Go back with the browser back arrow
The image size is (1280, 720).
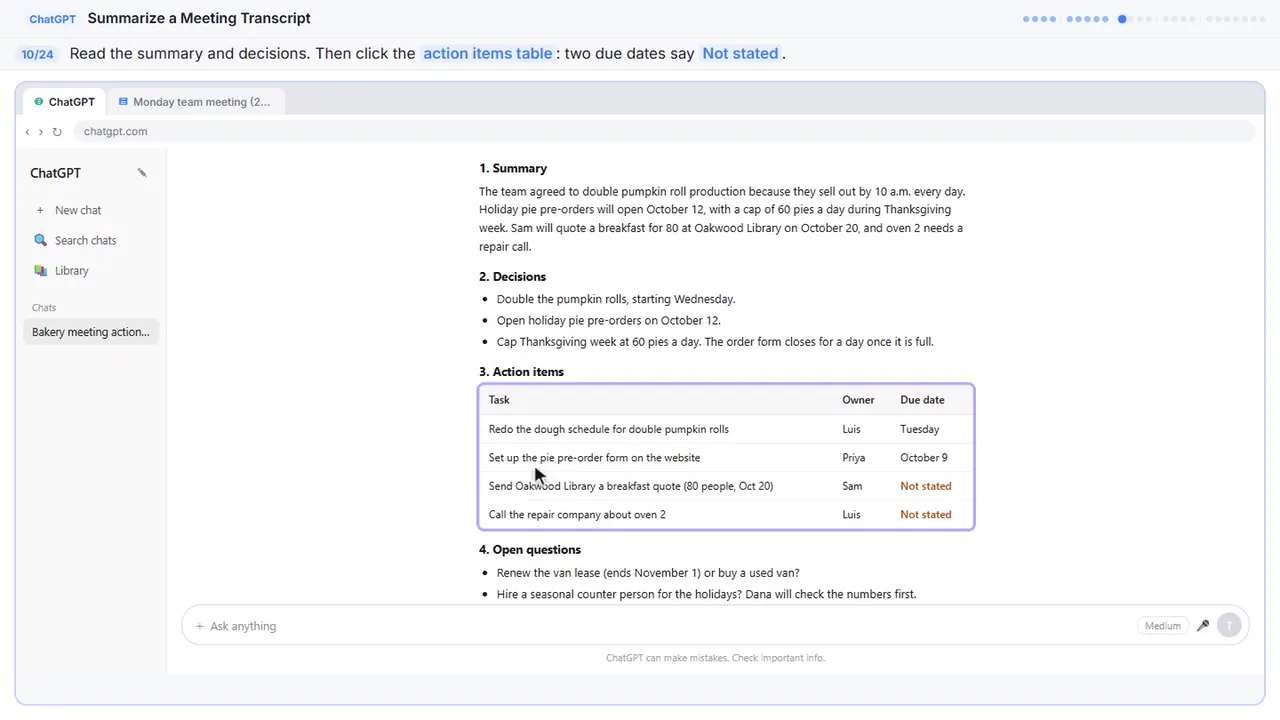tap(27, 131)
